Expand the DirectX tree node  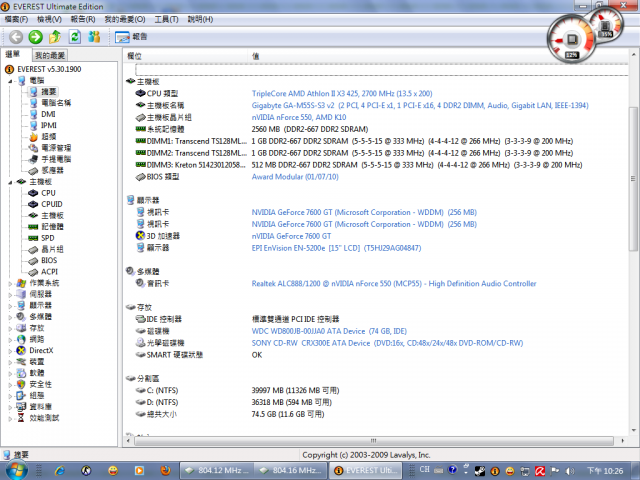(10, 351)
